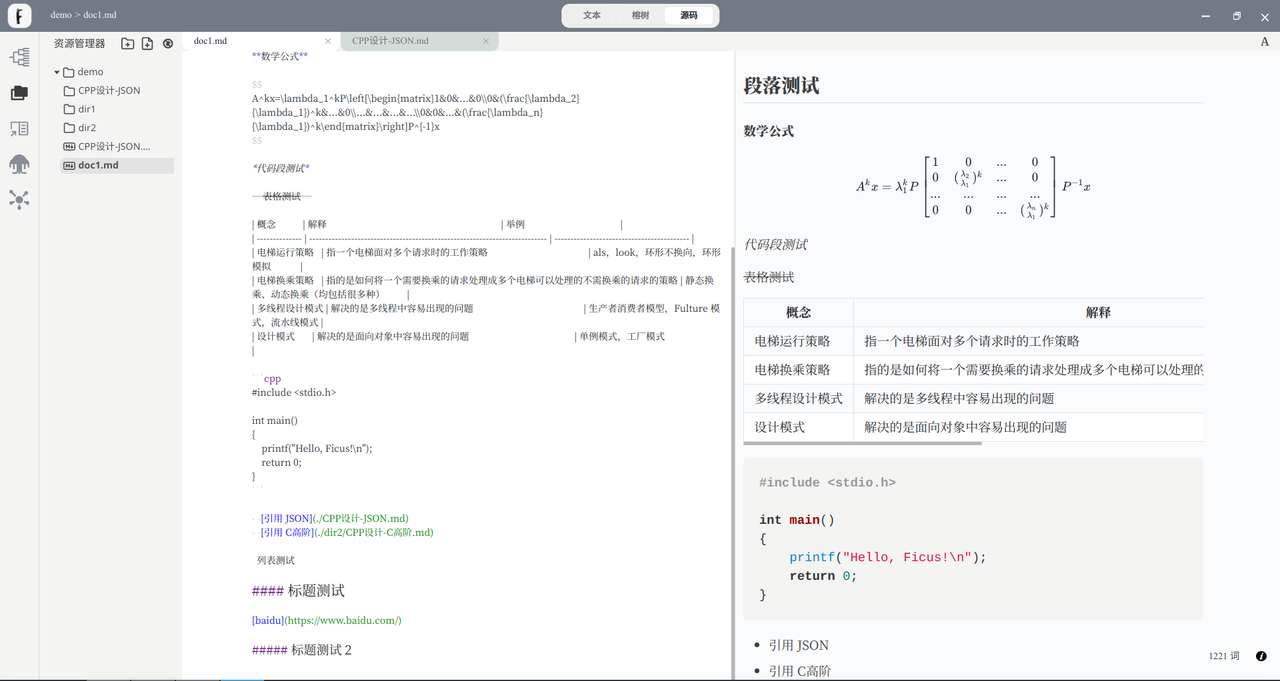Click the ##### 标题测试 2 source line
1280x681 pixels.
pos(302,650)
